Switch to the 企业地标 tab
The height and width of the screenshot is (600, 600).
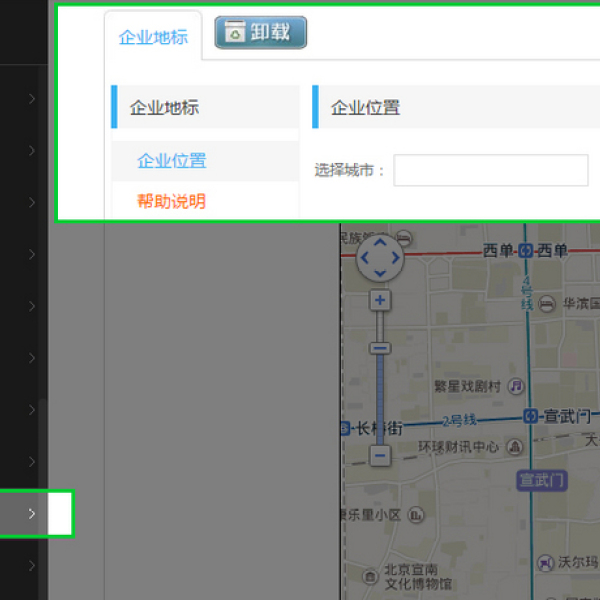153,37
